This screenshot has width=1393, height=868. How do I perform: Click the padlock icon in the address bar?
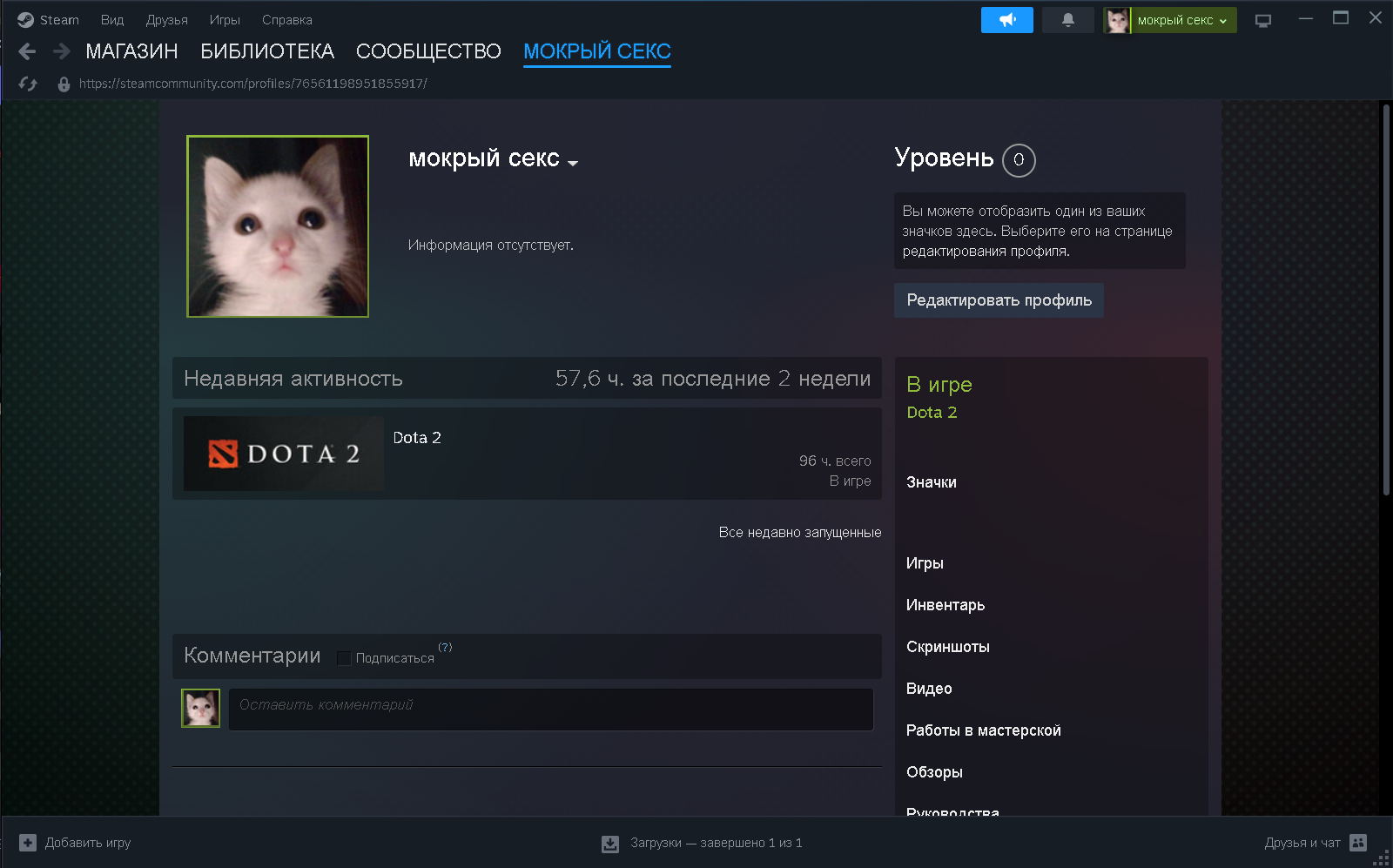coord(64,84)
